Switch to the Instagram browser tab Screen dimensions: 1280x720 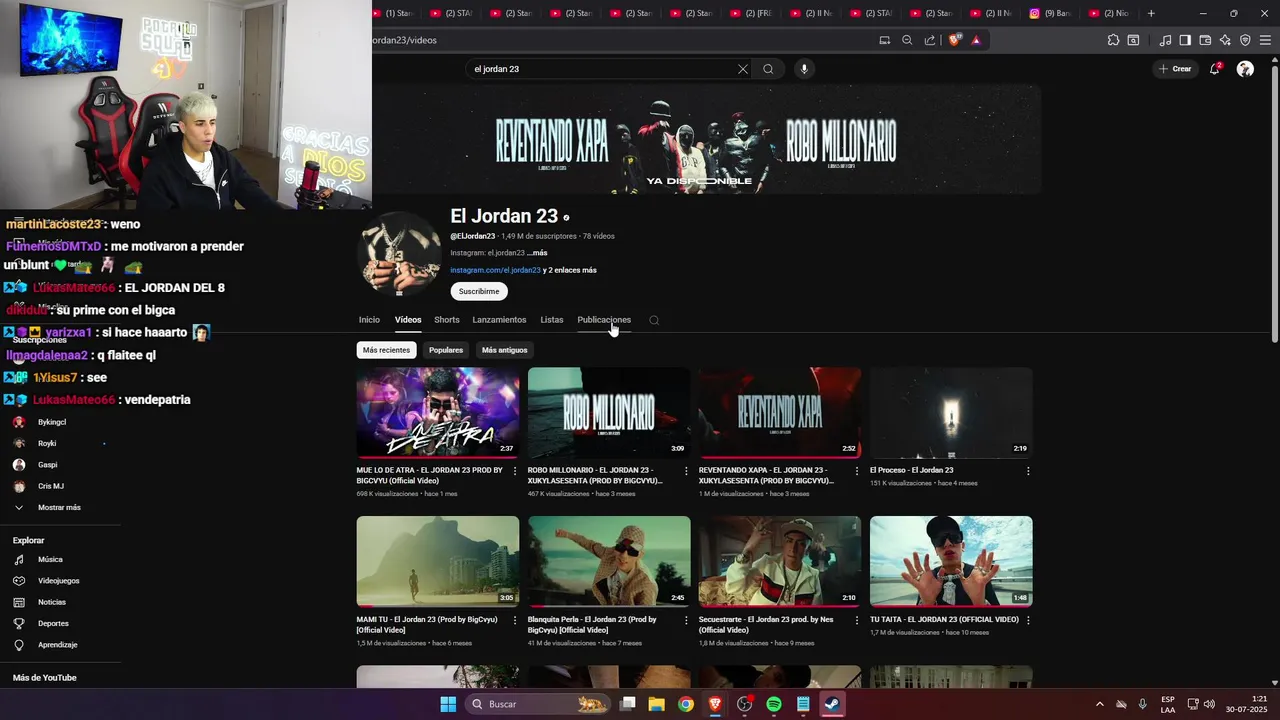(1052, 13)
